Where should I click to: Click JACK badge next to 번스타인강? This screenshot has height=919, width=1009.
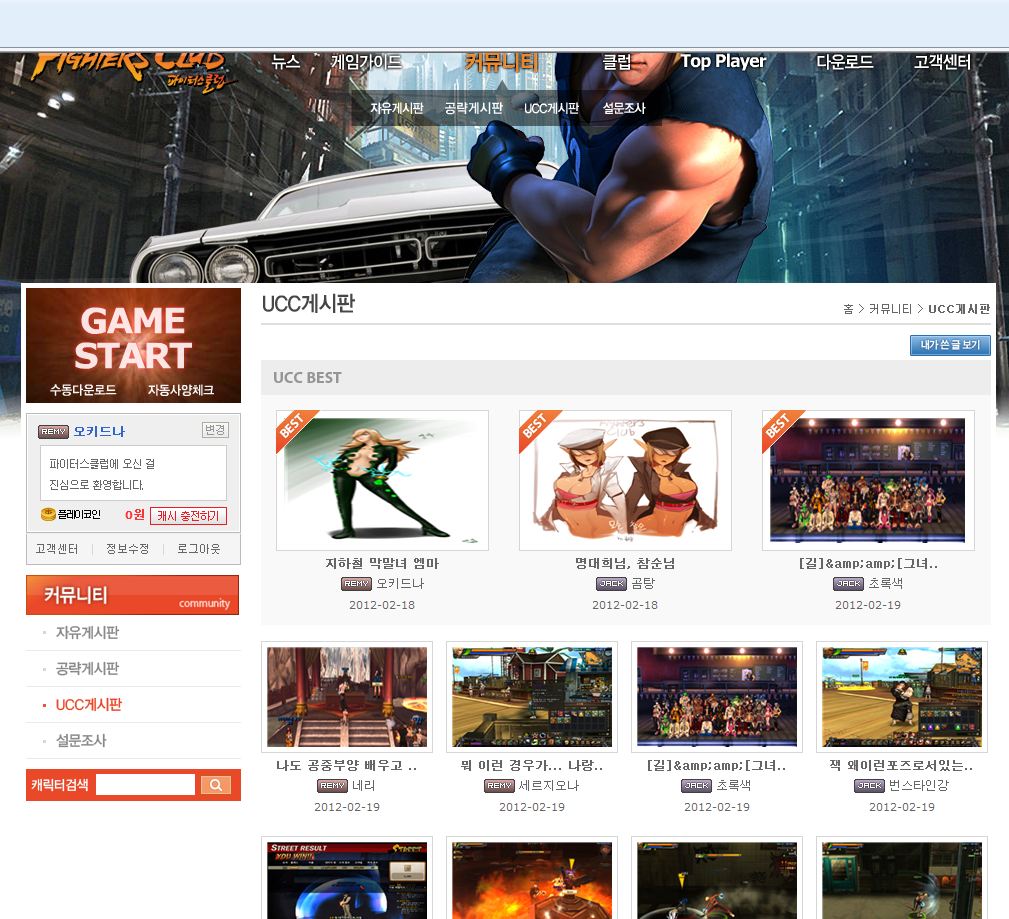point(869,786)
